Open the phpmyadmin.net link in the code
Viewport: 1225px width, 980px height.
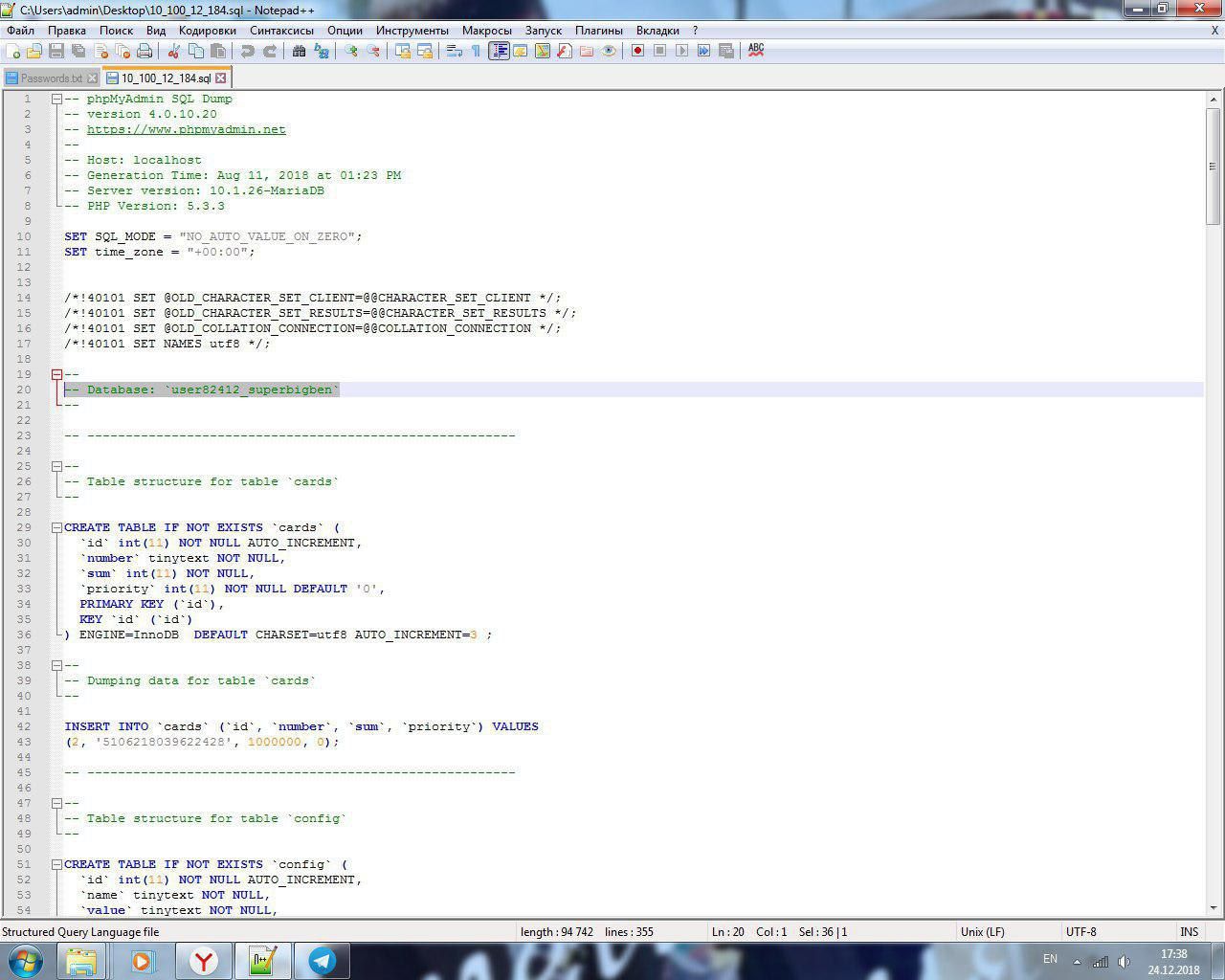coord(186,129)
